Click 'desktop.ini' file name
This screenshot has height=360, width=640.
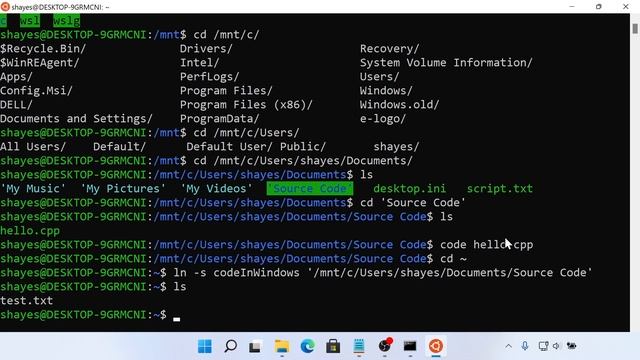point(409,189)
